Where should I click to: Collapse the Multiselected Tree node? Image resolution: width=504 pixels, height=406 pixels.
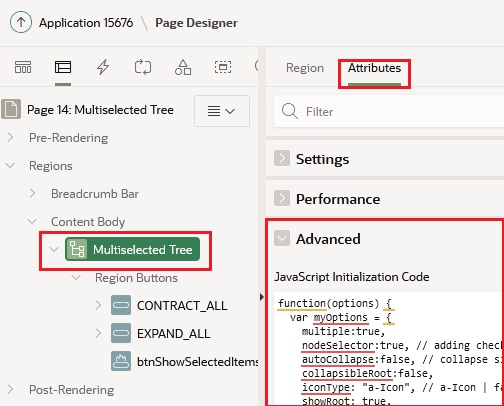[54, 249]
